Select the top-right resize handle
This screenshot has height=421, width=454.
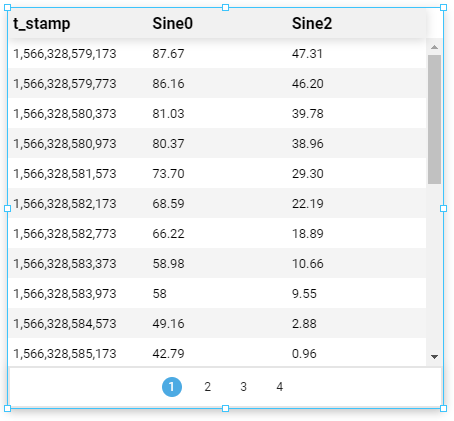click(x=443, y=8)
